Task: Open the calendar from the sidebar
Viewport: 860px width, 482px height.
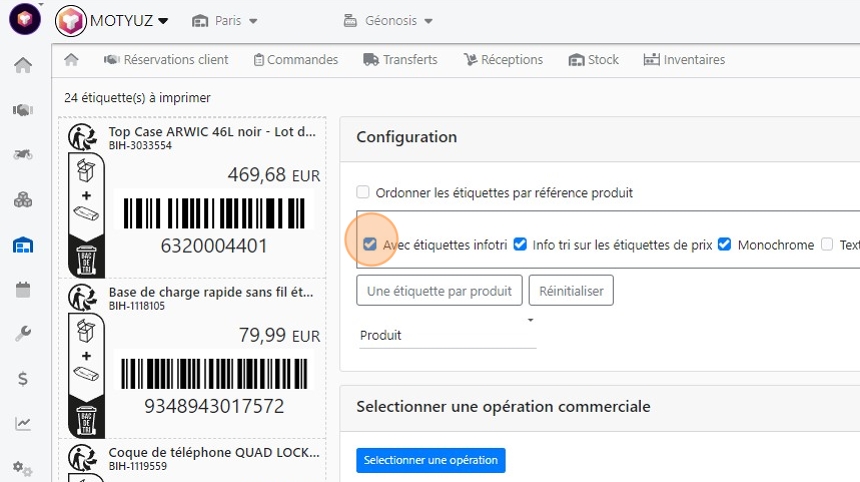Action: point(23,290)
